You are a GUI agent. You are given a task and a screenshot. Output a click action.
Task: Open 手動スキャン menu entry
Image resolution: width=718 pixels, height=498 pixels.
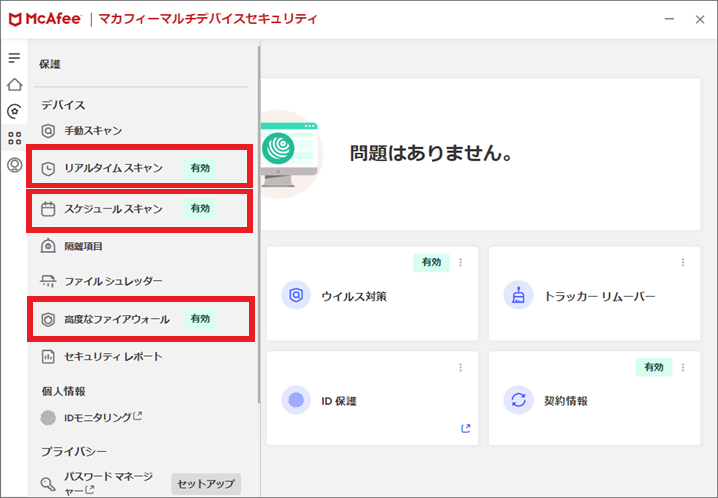pos(93,131)
